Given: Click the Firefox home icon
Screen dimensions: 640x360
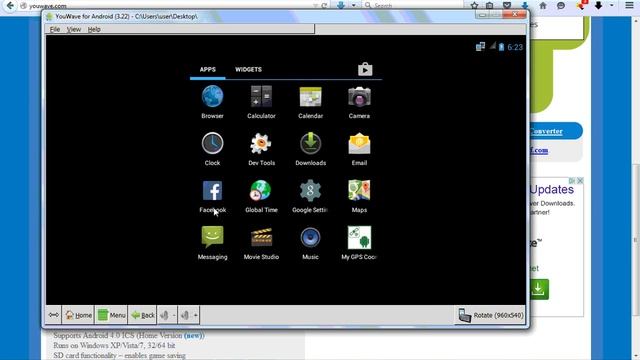Looking at the screenshot, I should coord(542,5).
